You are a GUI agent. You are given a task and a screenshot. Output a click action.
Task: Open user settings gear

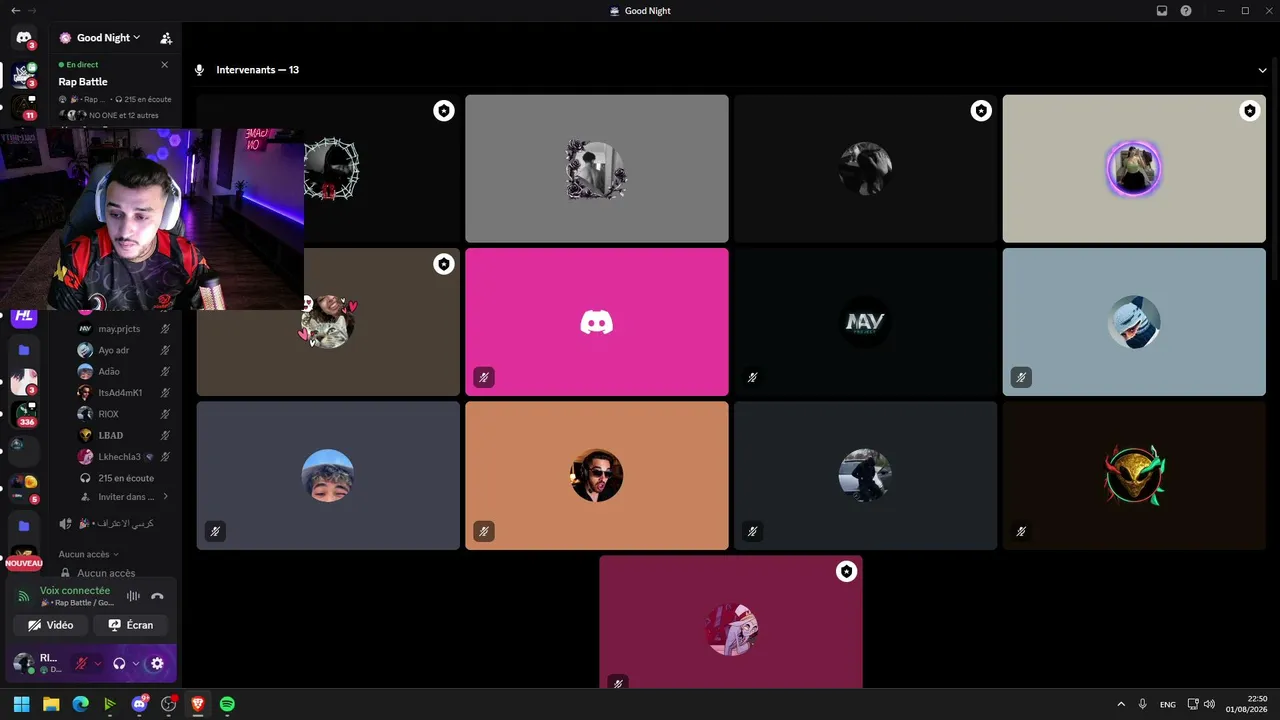(157, 663)
